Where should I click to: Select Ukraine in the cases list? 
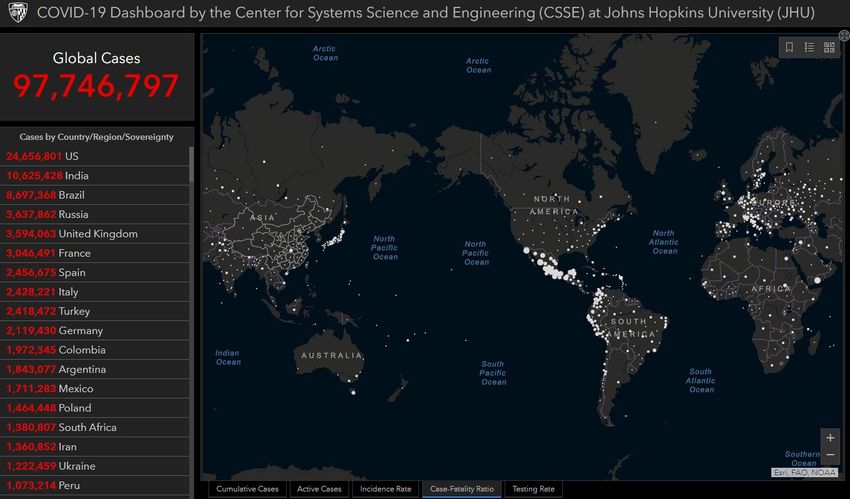click(x=94, y=466)
